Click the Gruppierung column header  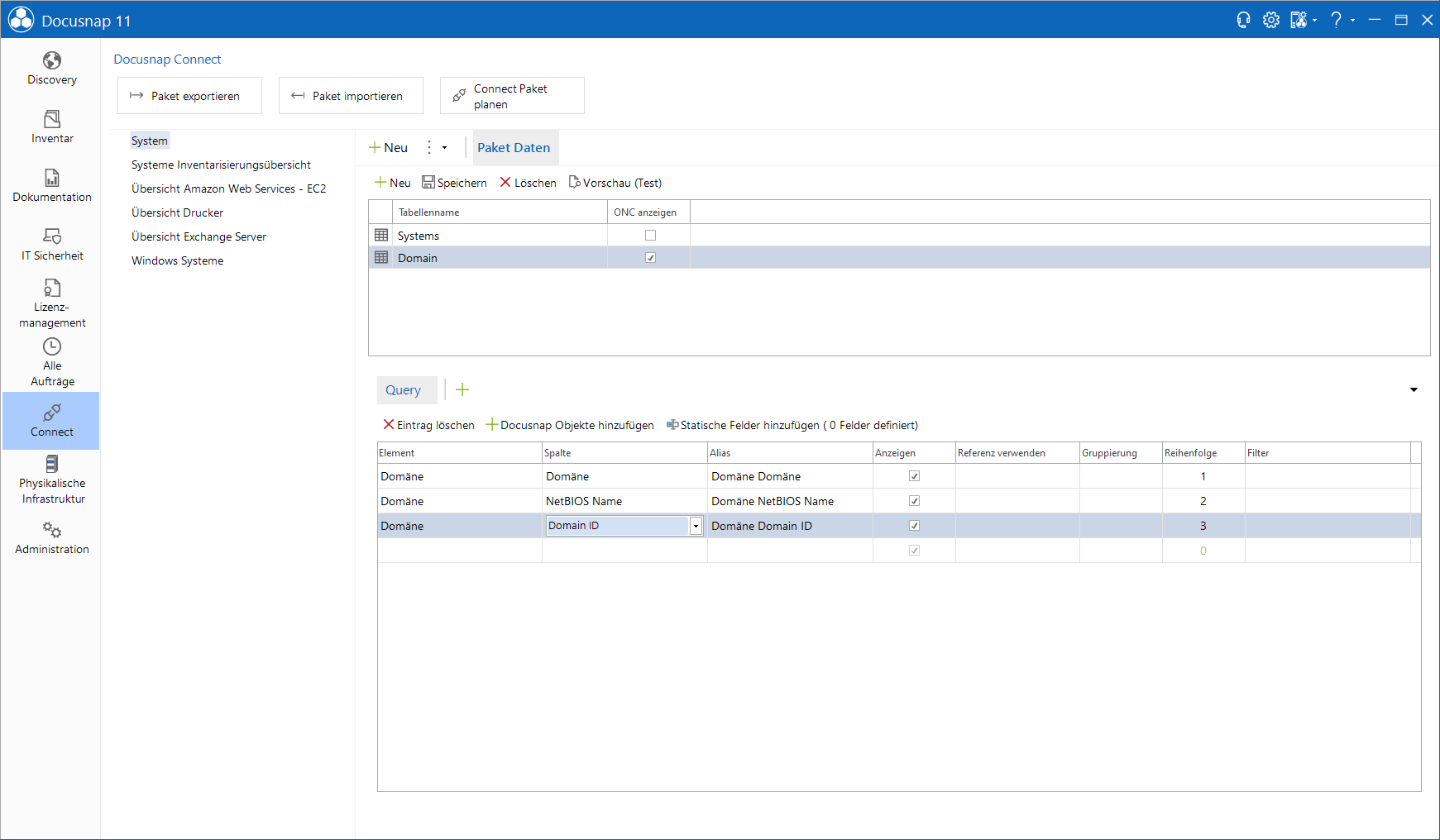click(1121, 453)
